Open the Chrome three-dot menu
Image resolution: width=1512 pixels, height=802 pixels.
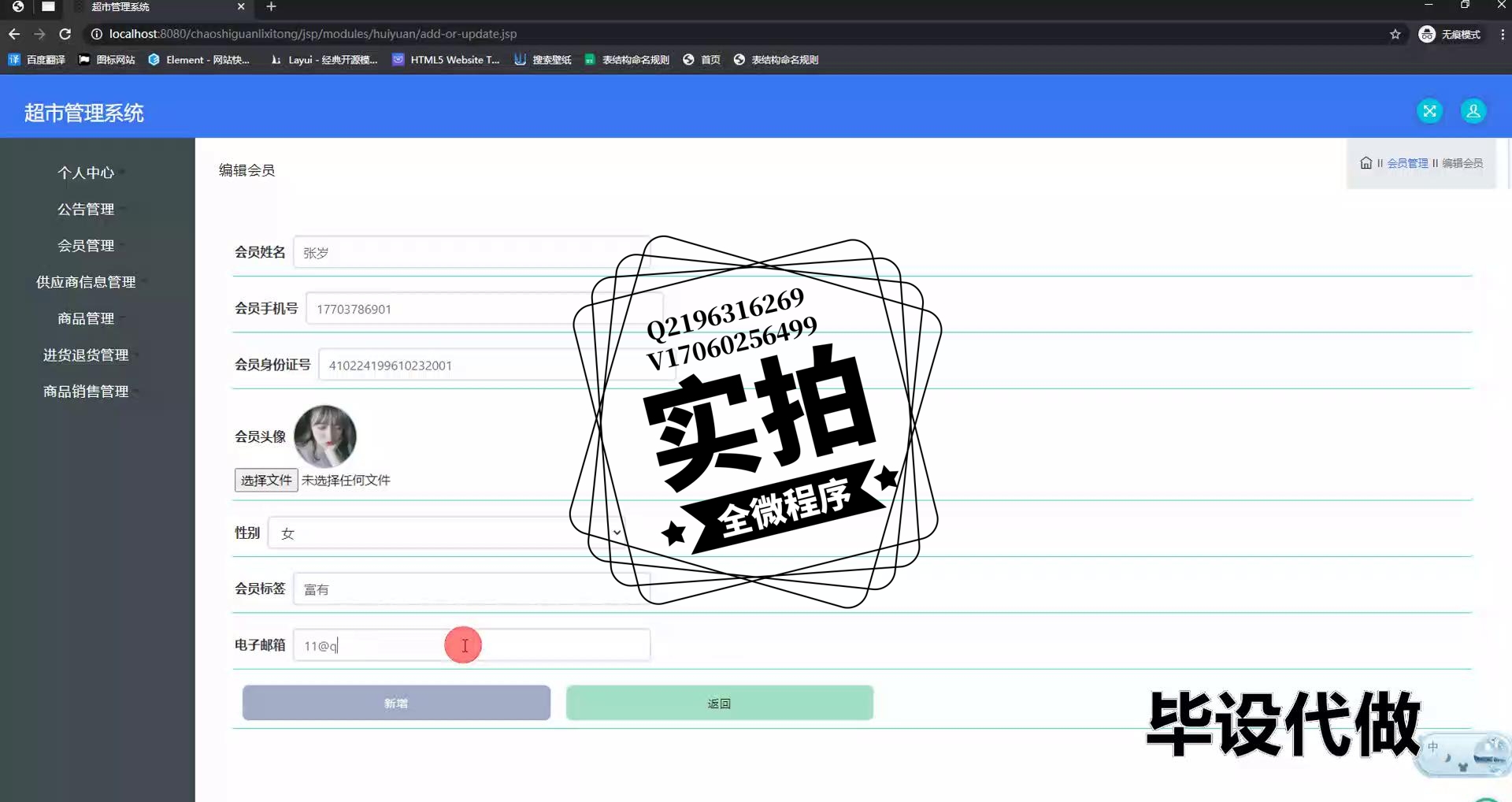click(x=1502, y=34)
